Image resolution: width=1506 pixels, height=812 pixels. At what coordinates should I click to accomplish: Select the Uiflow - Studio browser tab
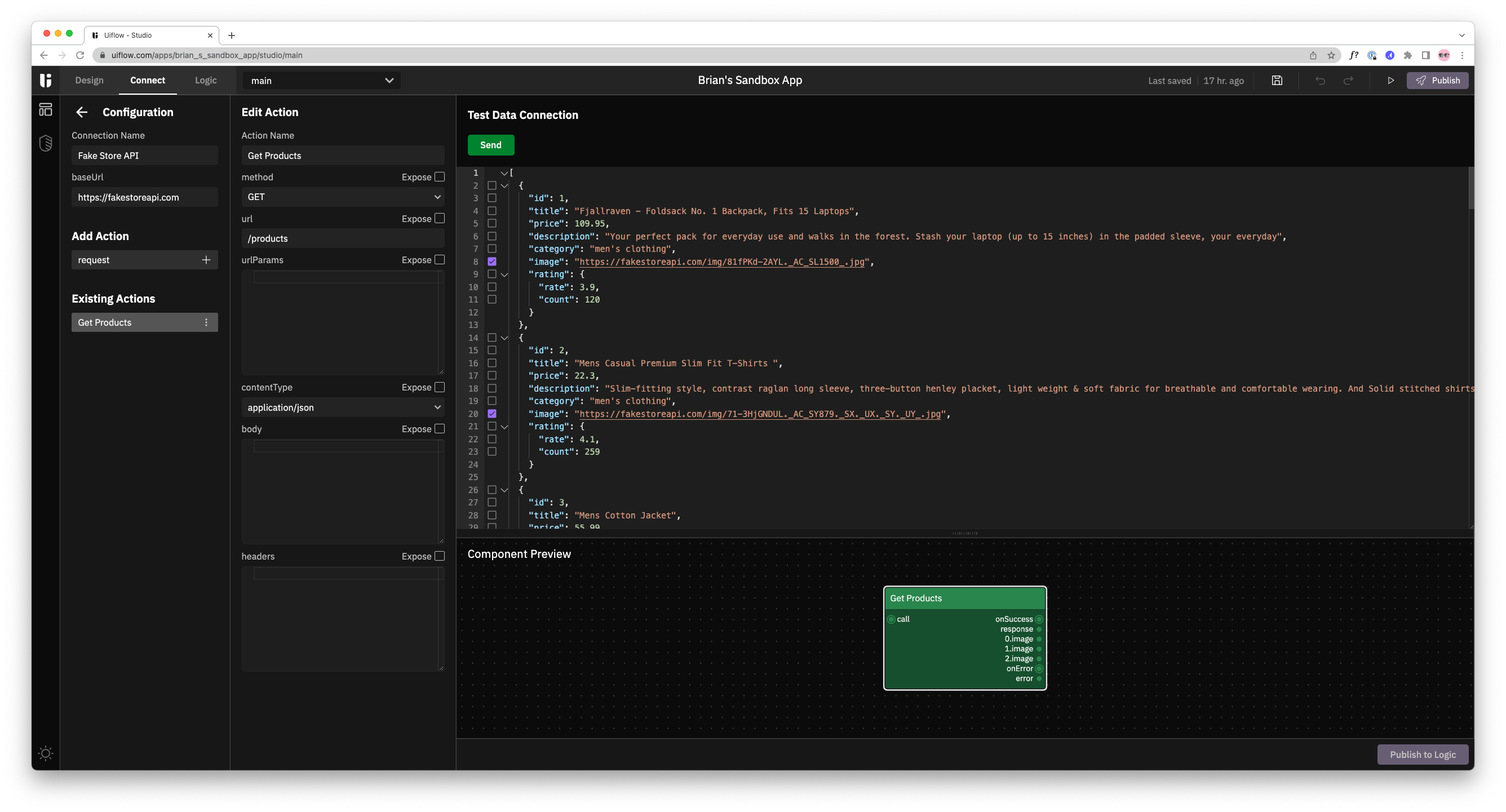click(x=152, y=35)
